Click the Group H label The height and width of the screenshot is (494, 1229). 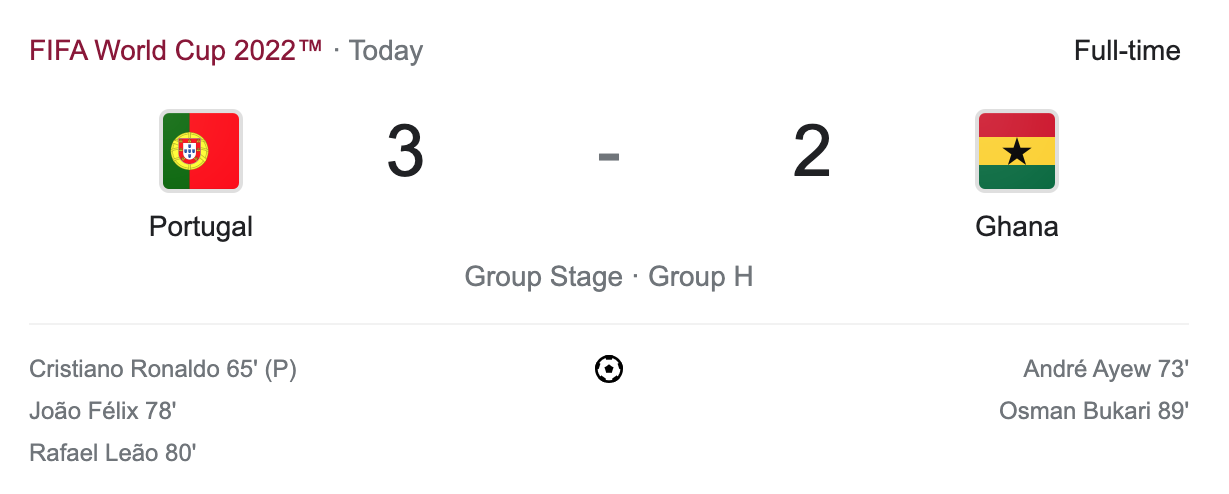700,277
